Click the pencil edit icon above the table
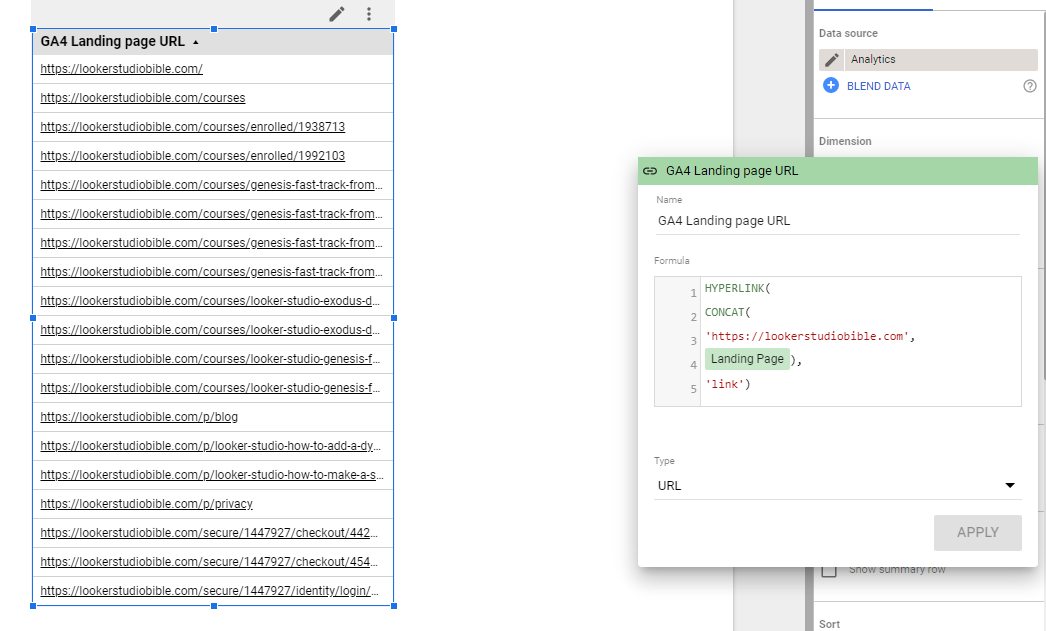The height and width of the screenshot is (631, 1046). tap(336, 14)
